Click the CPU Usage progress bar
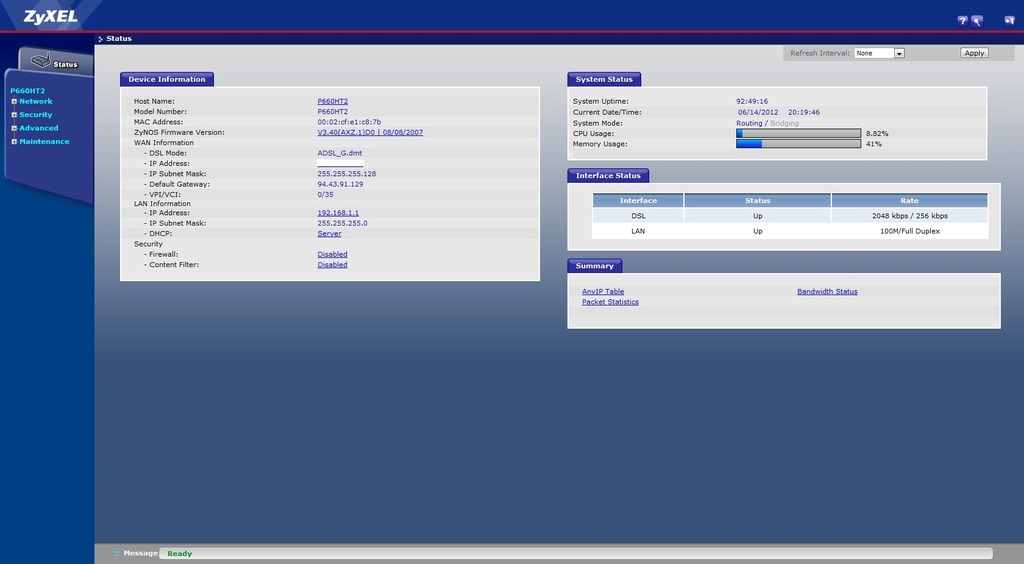The width and height of the screenshot is (1024, 564). [x=798, y=133]
